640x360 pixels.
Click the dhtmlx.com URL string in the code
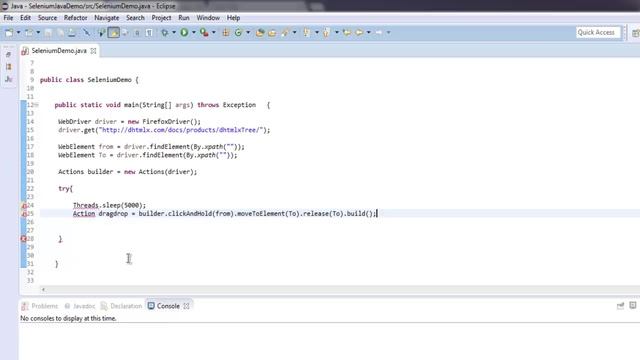click(x=180, y=130)
